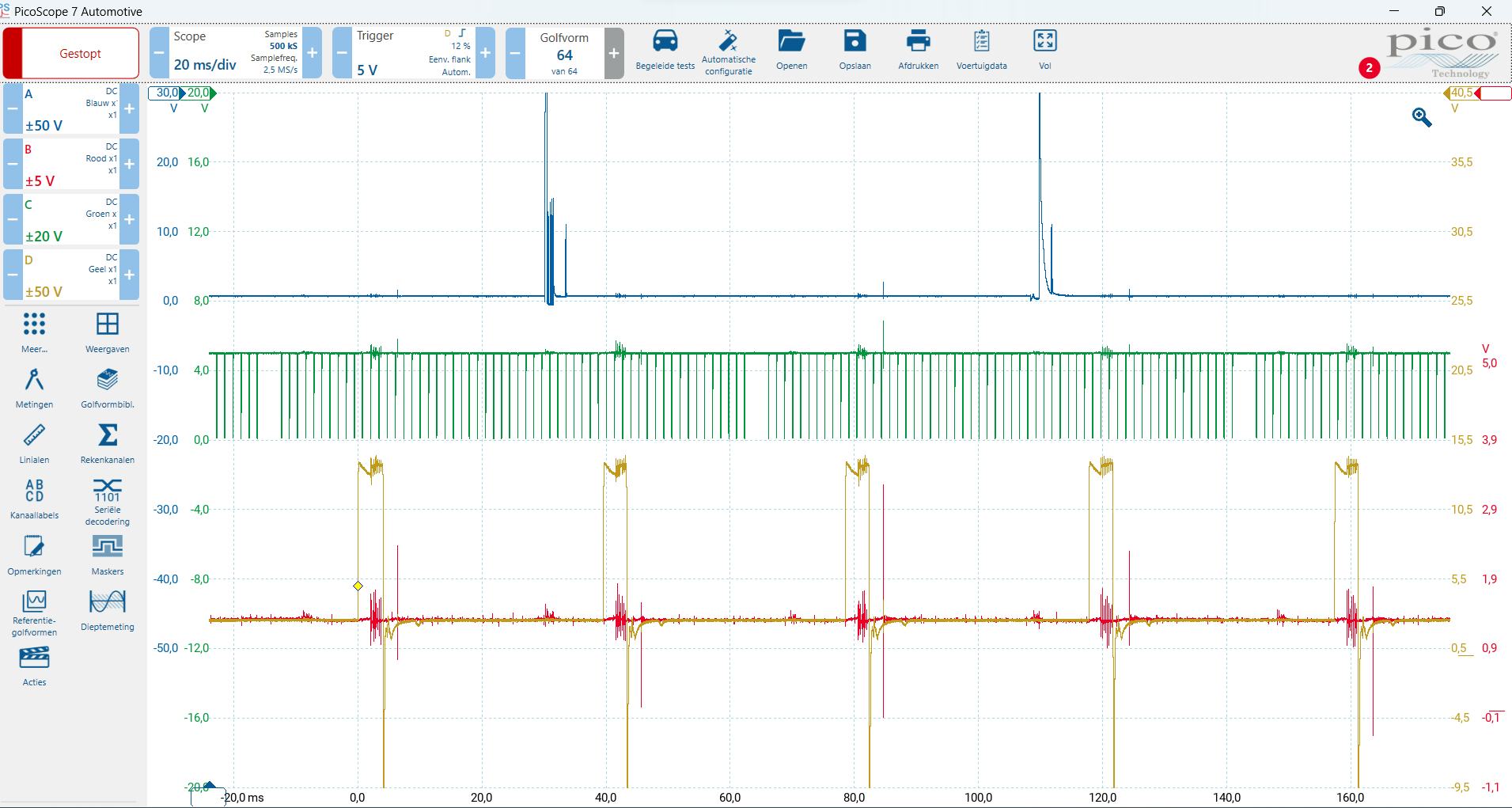Decrease Scope timebase with minus button

point(159,53)
